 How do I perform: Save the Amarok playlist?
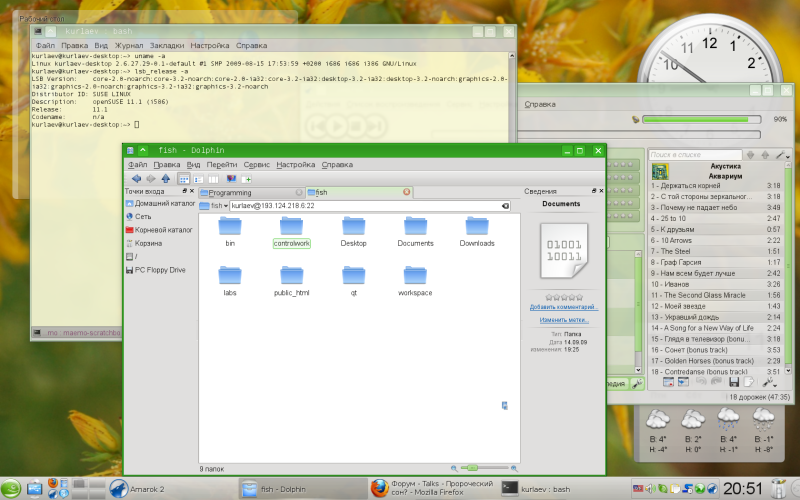pos(734,382)
